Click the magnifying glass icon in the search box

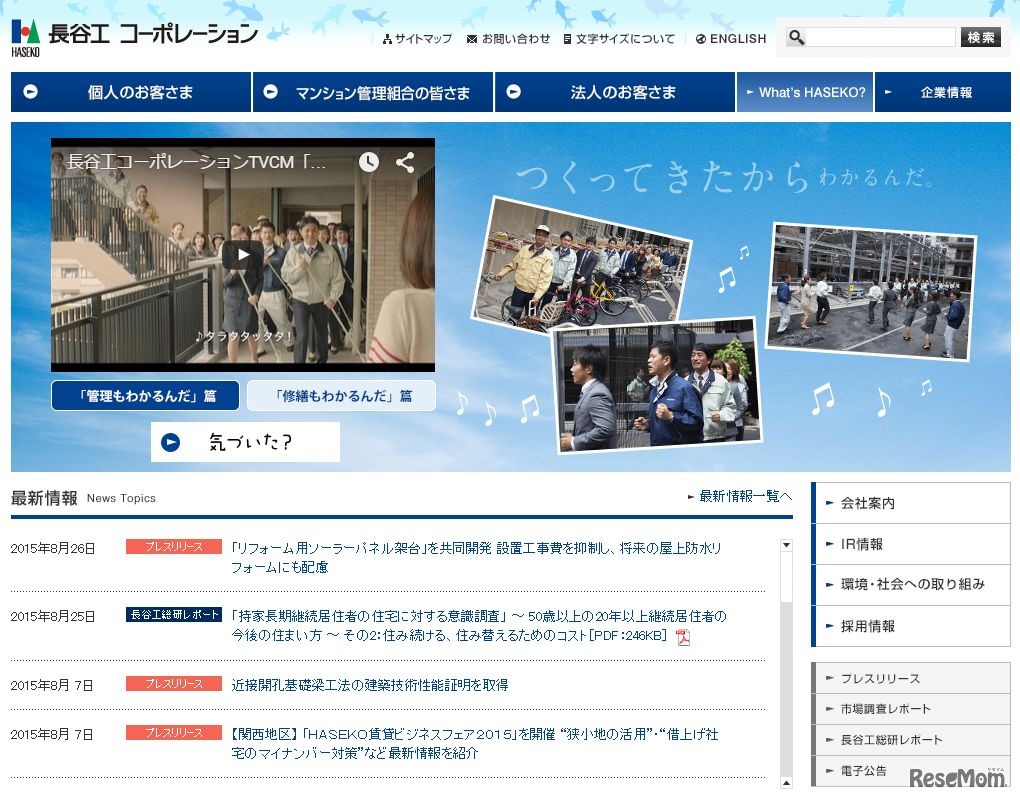(797, 37)
